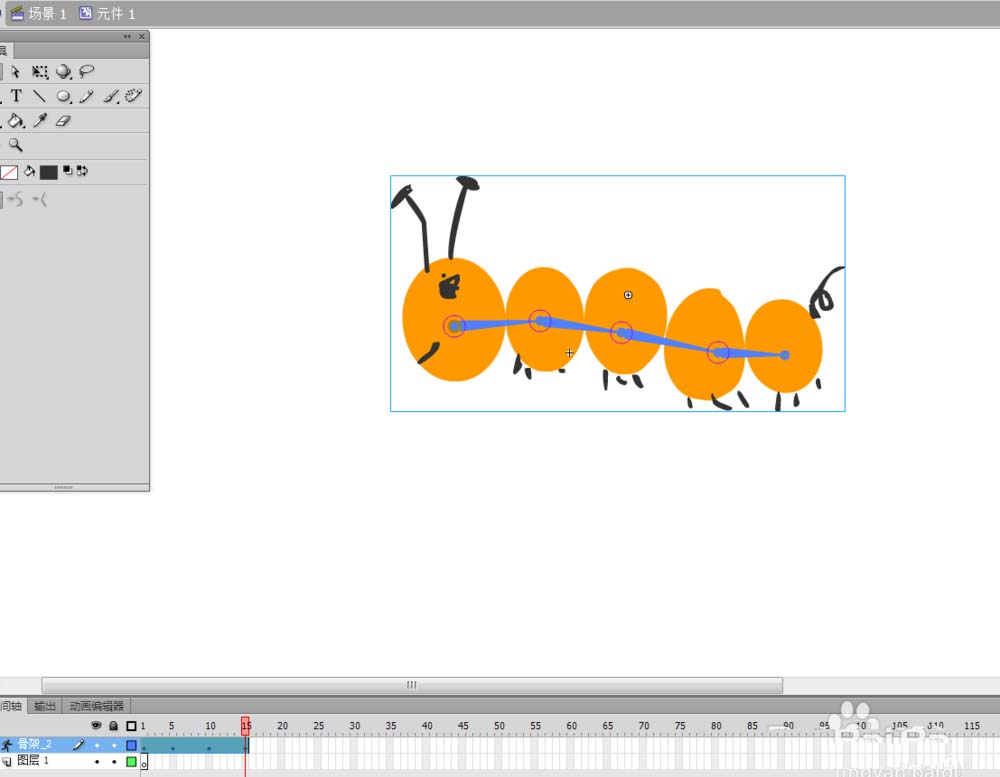Open the Oval tool shape flyout
The width and height of the screenshot is (1000, 777).
pyautogui.click(x=64, y=97)
